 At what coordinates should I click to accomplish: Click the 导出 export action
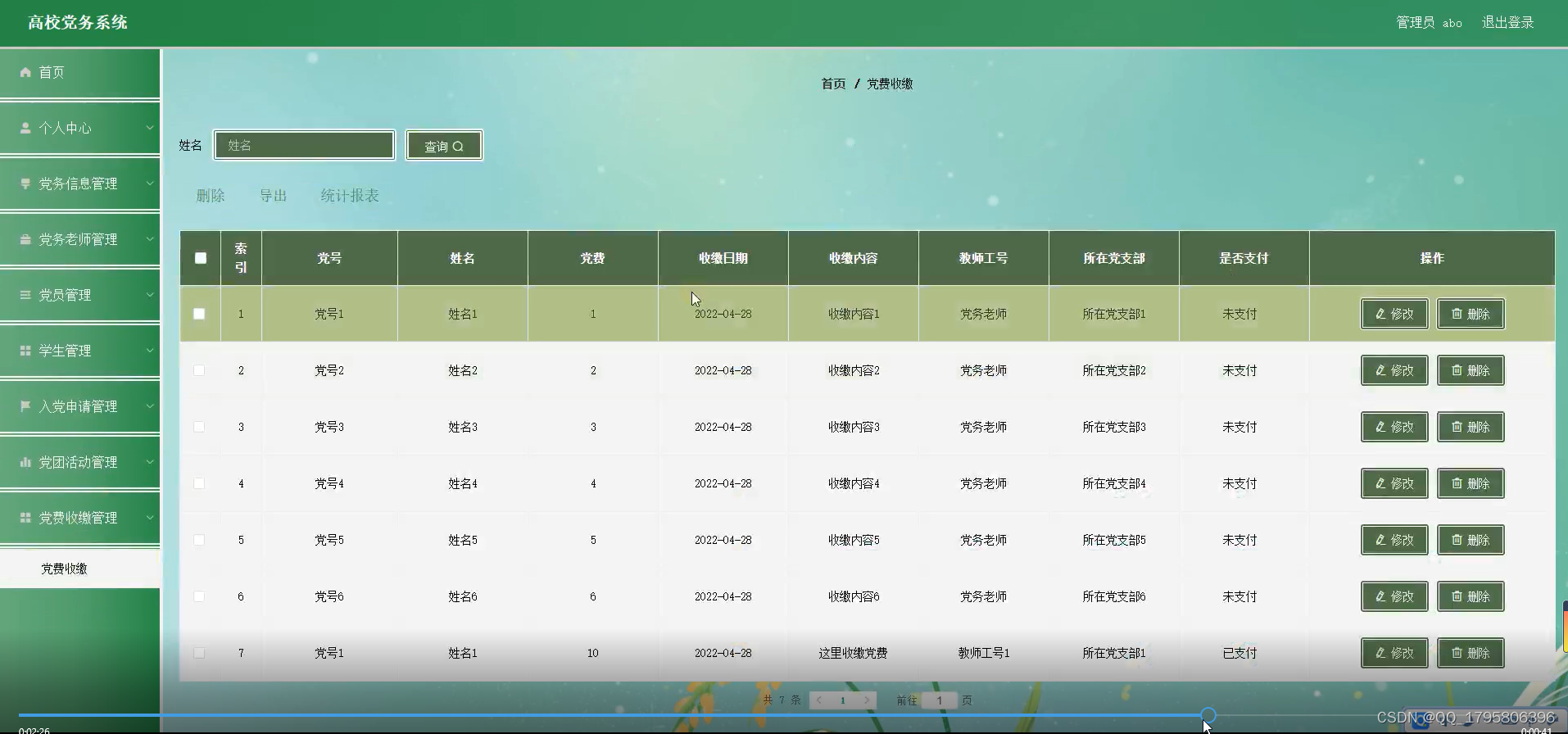coord(273,196)
